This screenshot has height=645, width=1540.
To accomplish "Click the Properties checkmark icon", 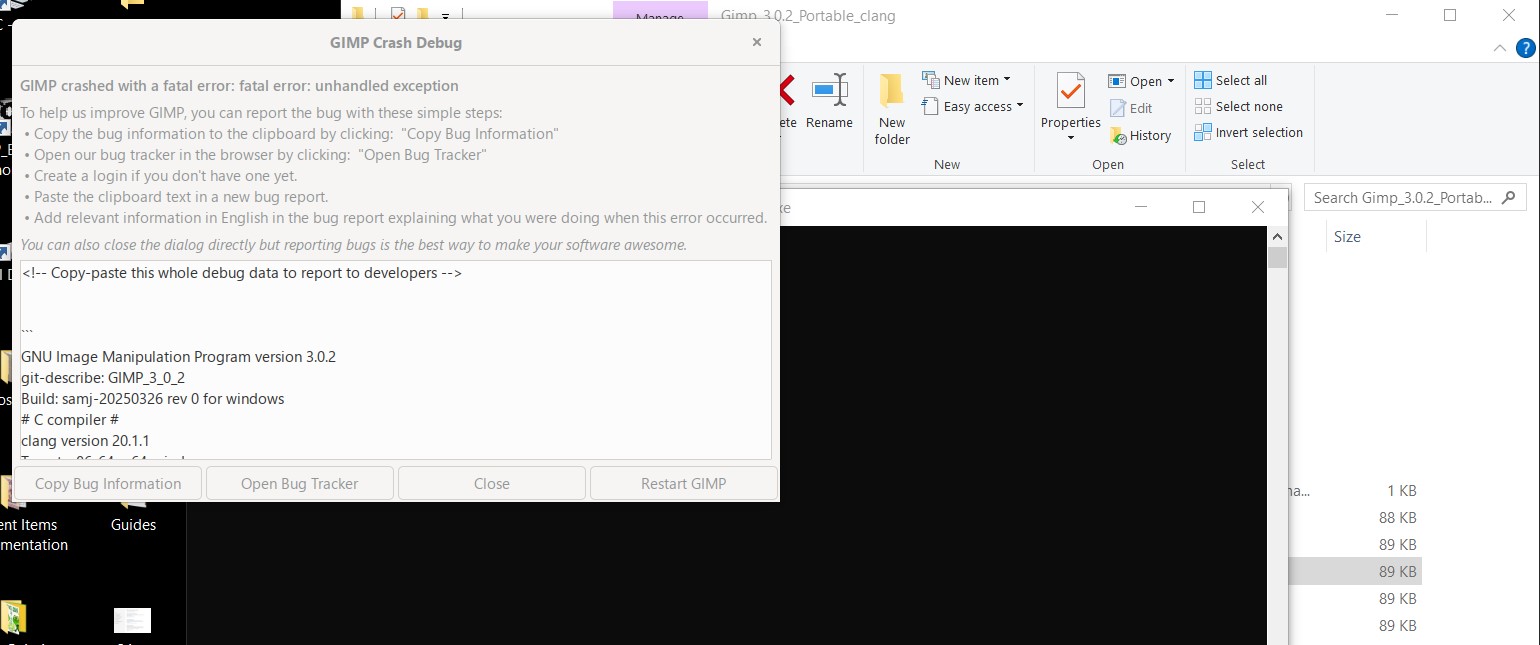I will pyautogui.click(x=1071, y=91).
